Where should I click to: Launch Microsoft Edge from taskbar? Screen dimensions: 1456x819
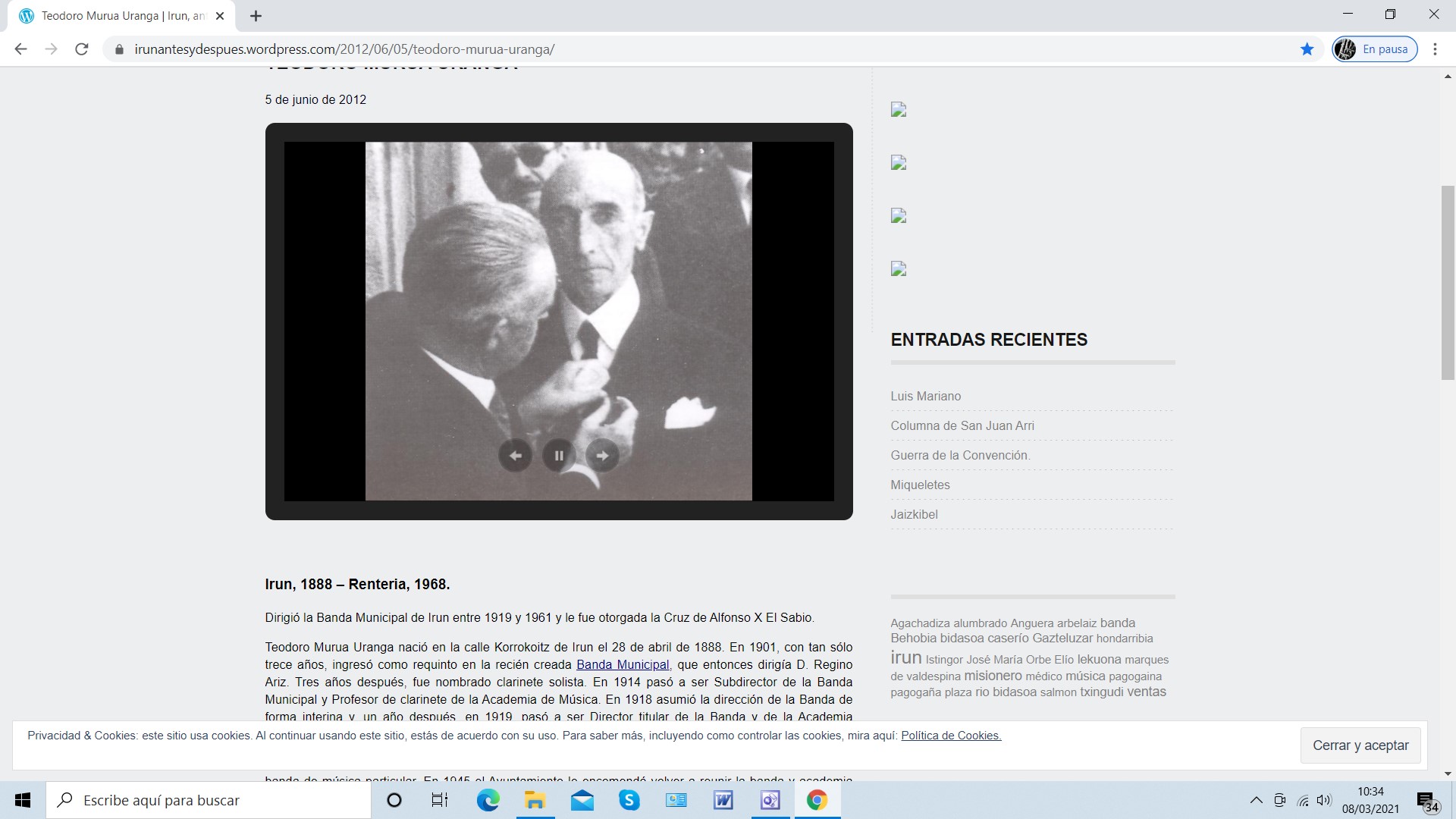[x=488, y=800]
